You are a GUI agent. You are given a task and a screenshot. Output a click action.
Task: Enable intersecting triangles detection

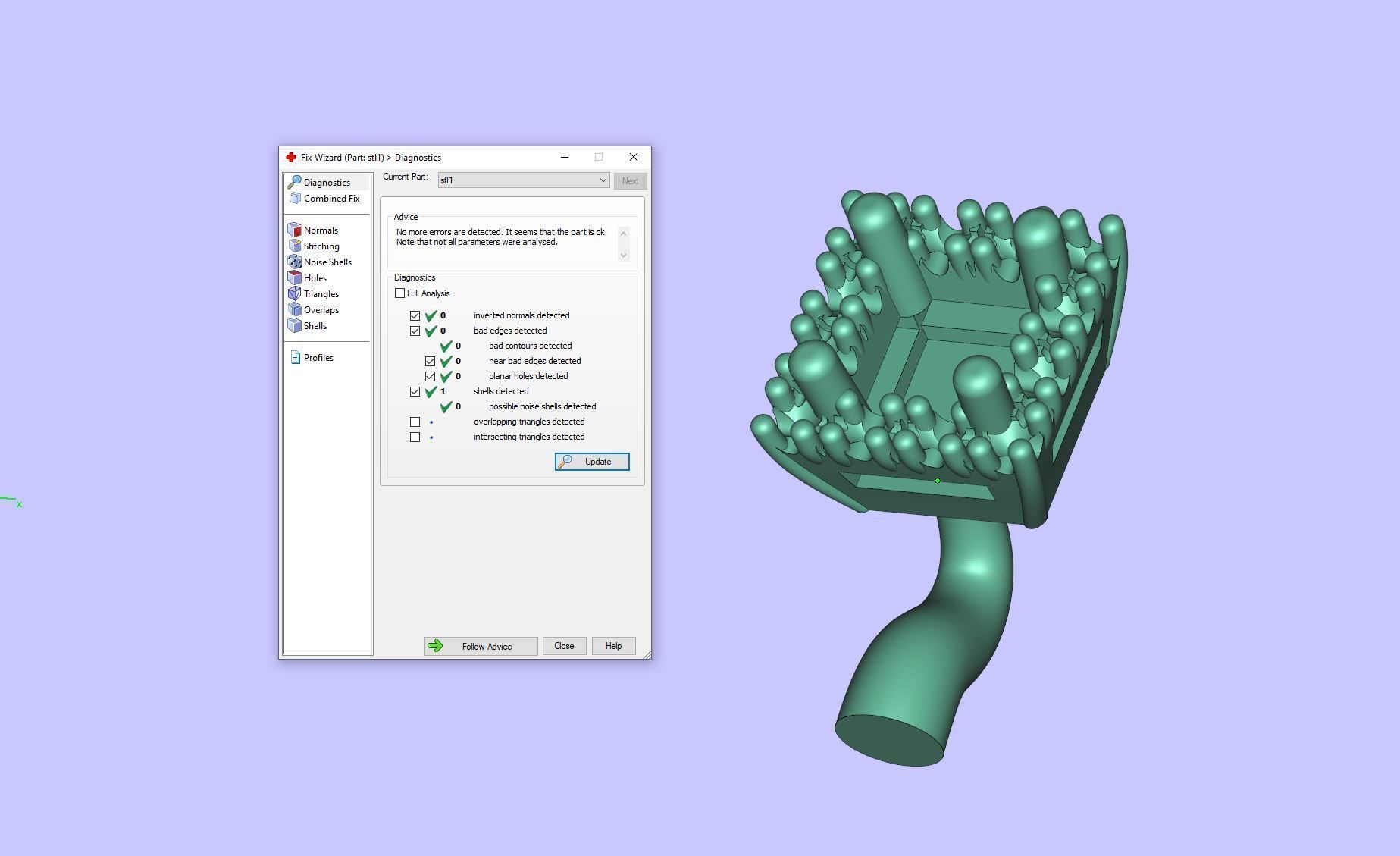click(x=415, y=437)
